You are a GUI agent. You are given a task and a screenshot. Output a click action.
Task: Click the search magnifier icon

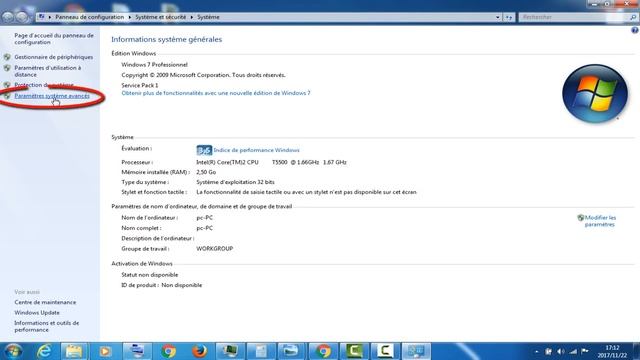click(x=633, y=17)
